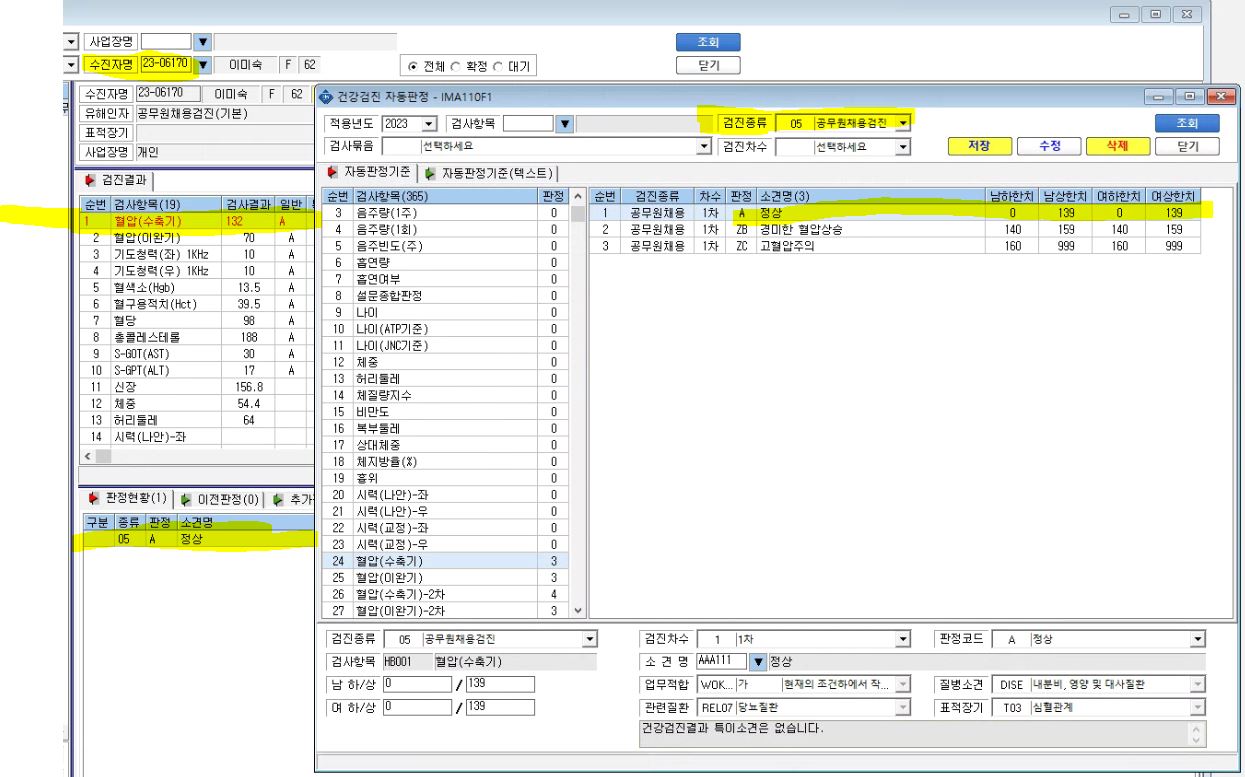Click the red flag icon on 검진결과 tab
The image size is (1245, 777).
point(91,178)
